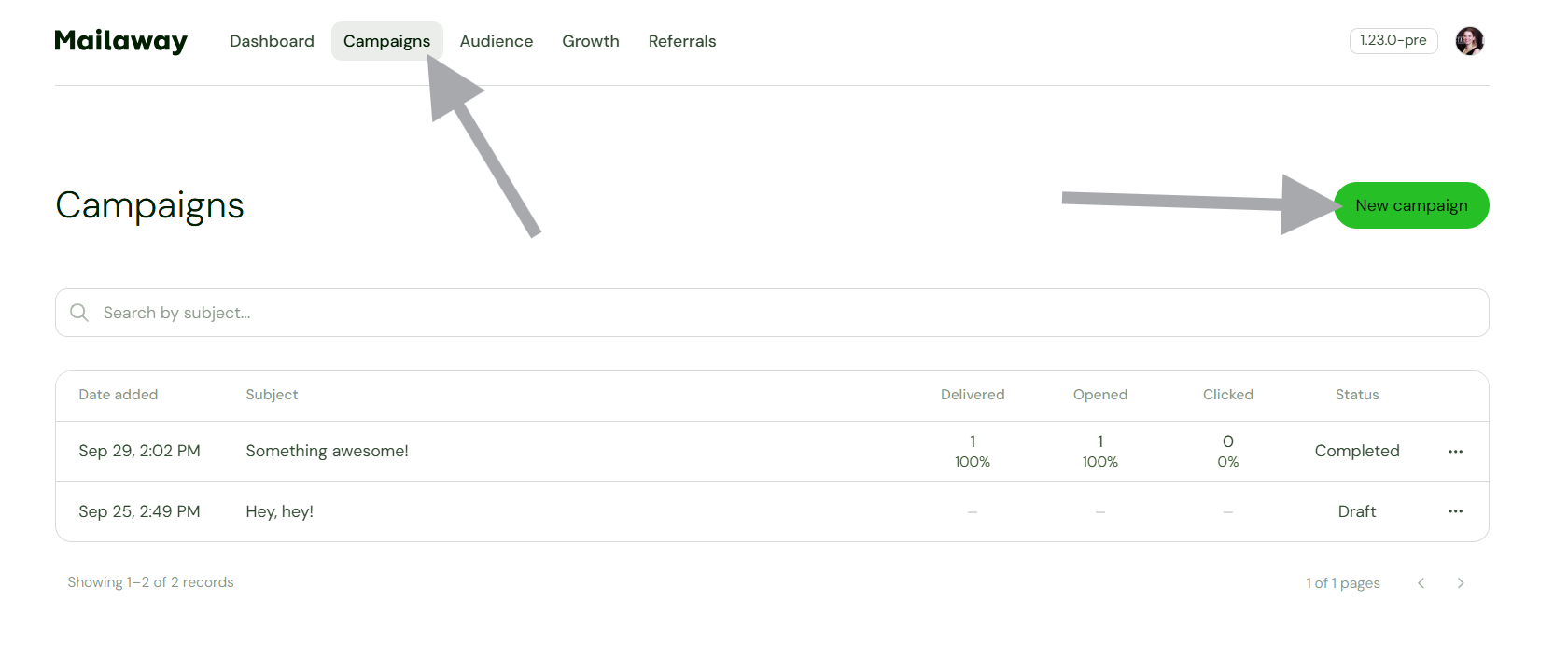Go to previous page arrow

(1421, 583)
